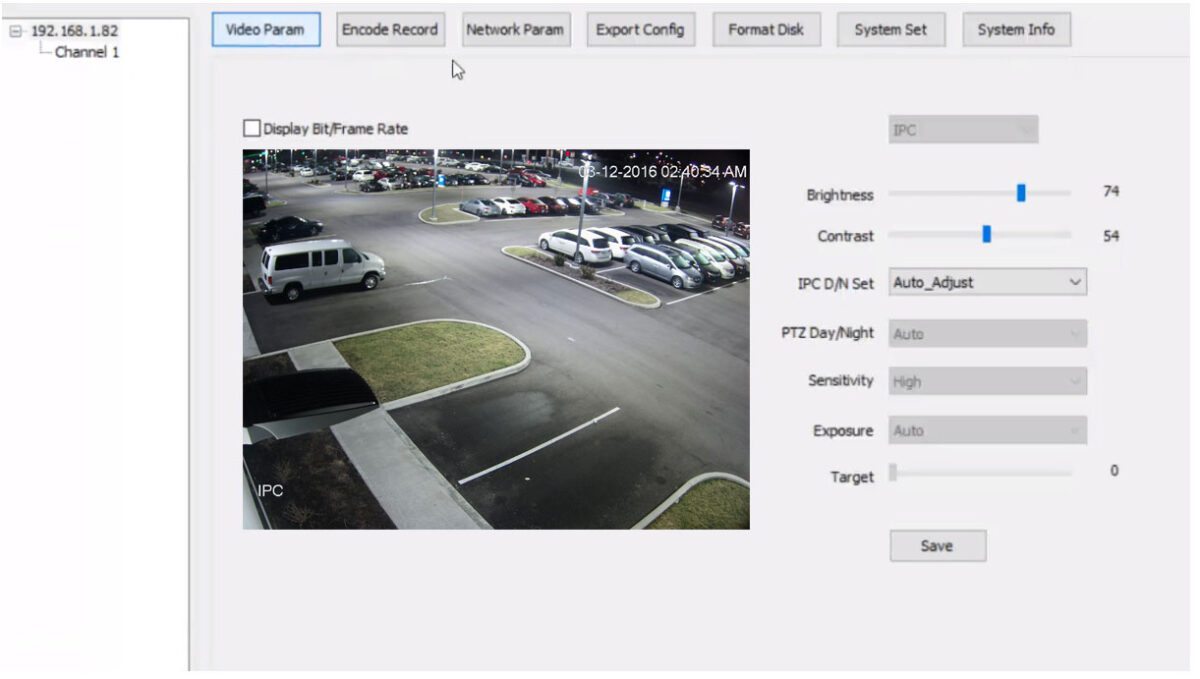Click the Export Config button
1200x679 pixels.
click(640, 29)
